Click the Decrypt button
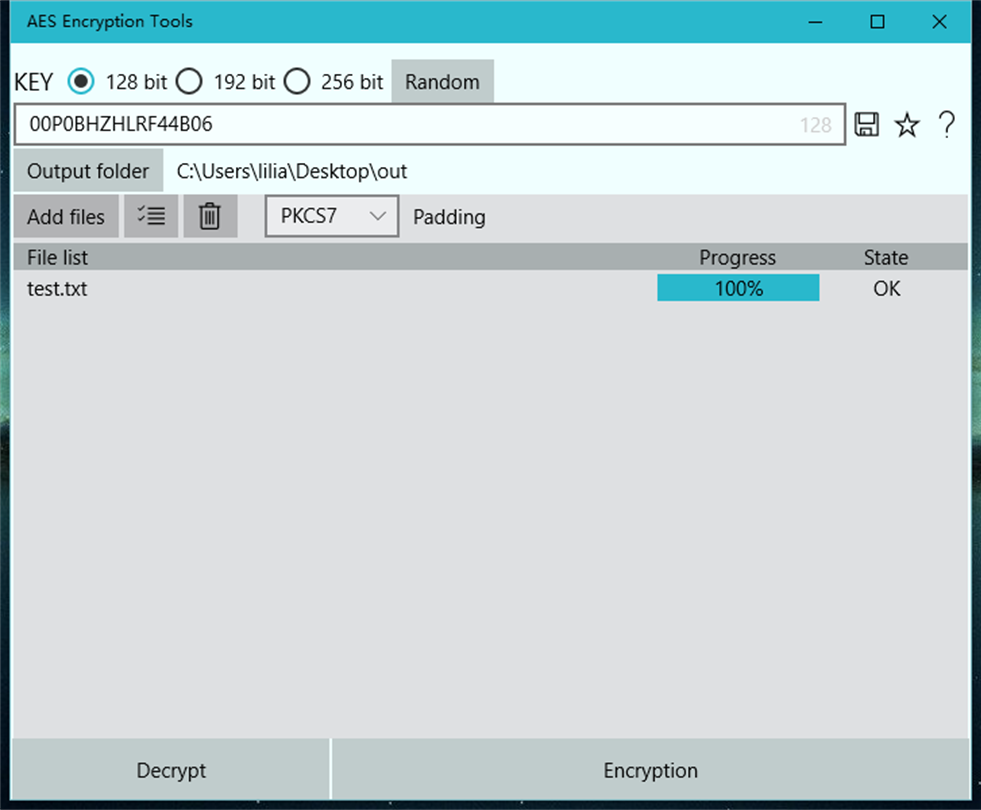Viewport: 981px width, 810px height. click(x=171, y=770)
